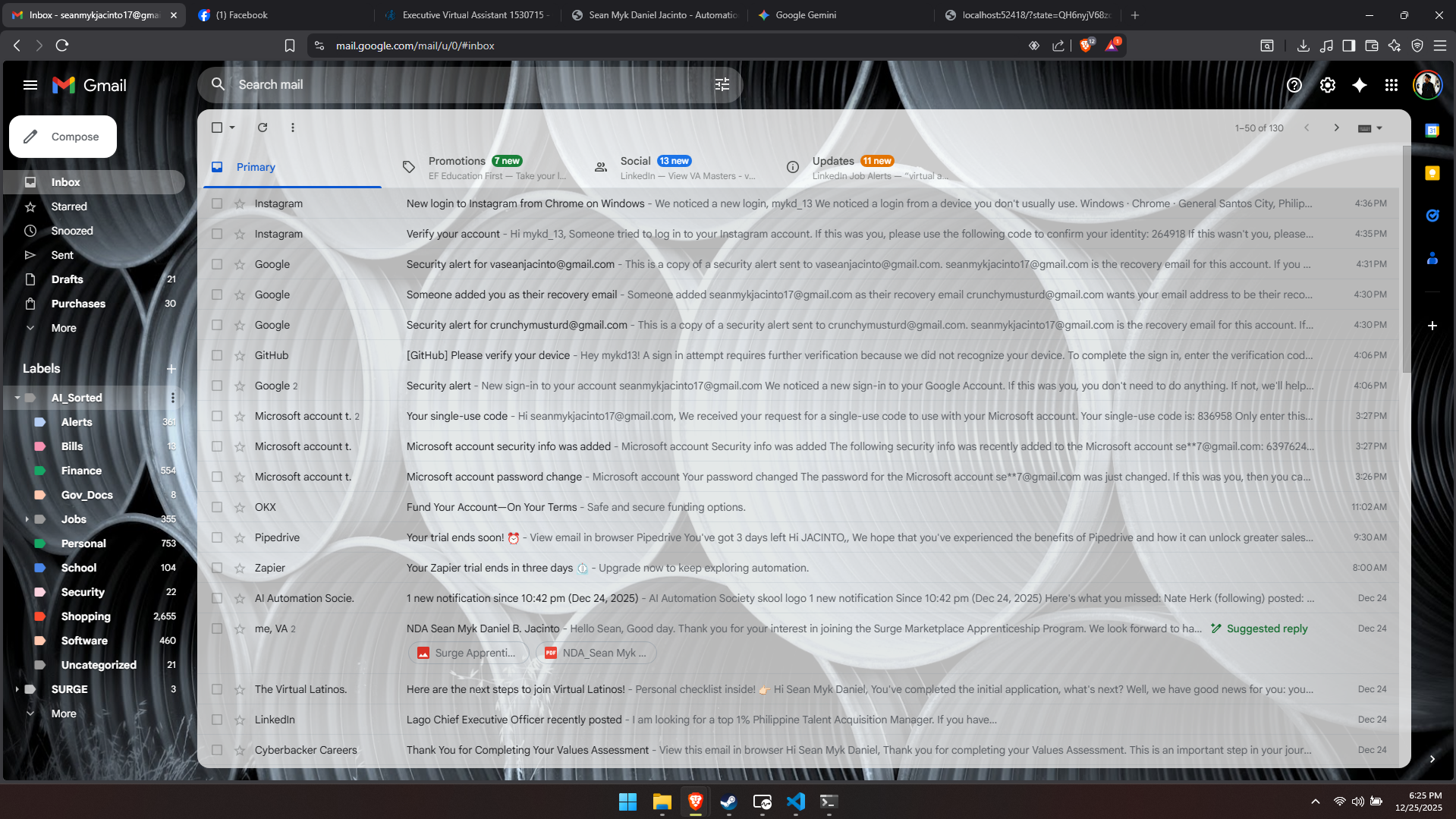Image resolution: width=1456 pixels, height=819 pixels.
Task: Open Brave Shields icon in address bar
Action: (x=1086, y=46)
